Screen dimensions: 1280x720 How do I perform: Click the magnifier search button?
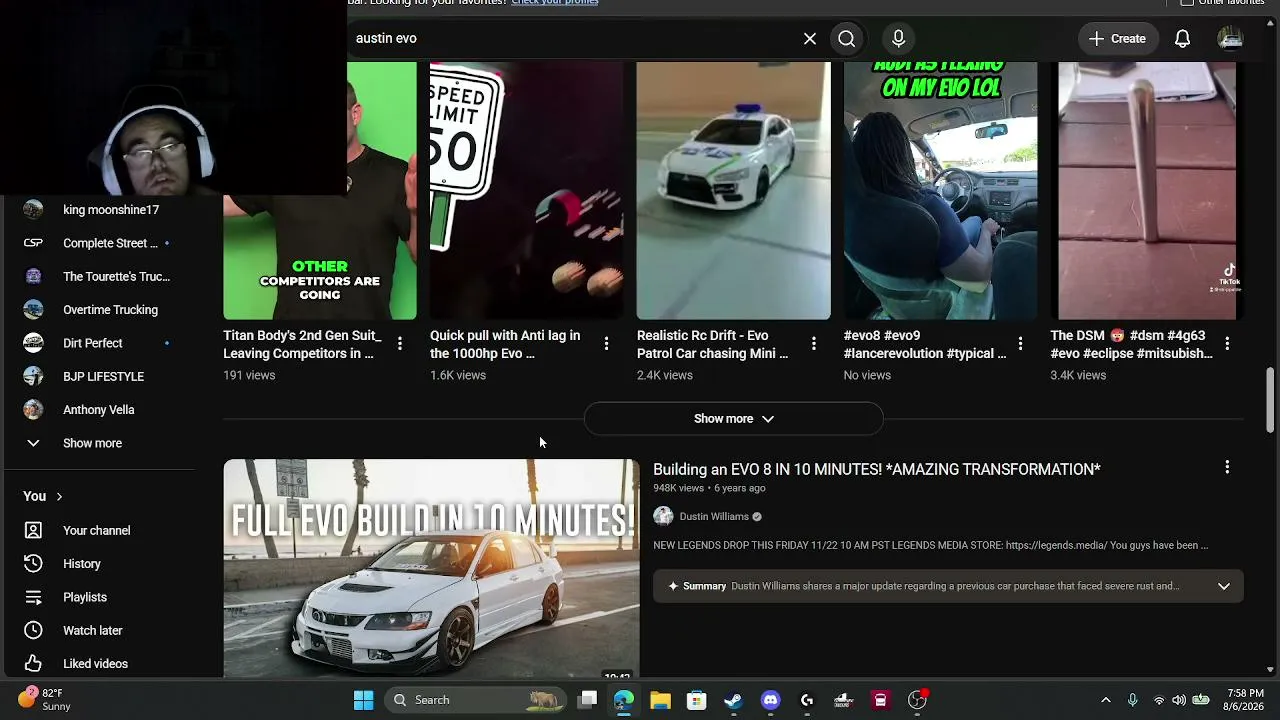(x=847, y=38)
